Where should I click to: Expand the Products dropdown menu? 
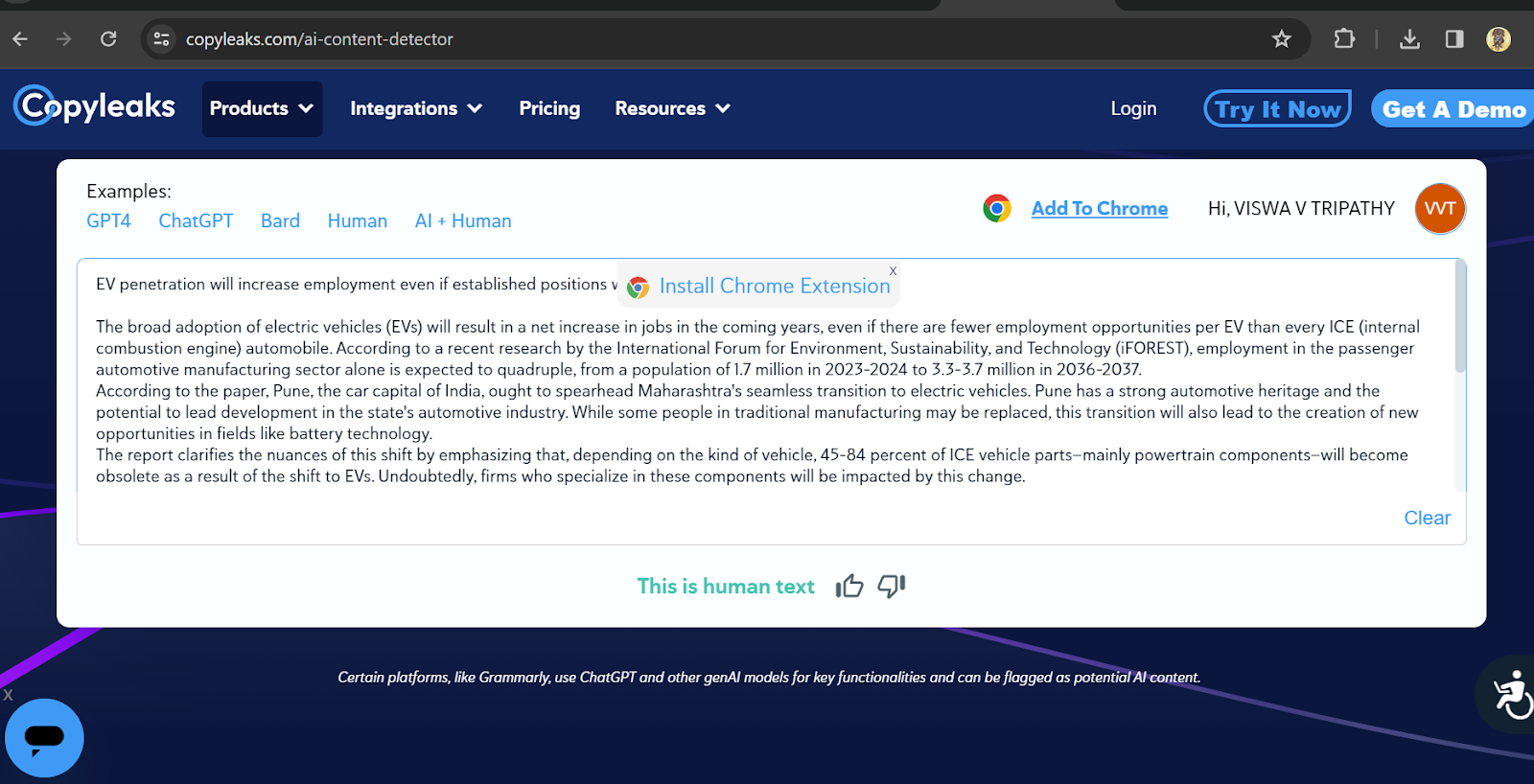(x=262, y=108)
